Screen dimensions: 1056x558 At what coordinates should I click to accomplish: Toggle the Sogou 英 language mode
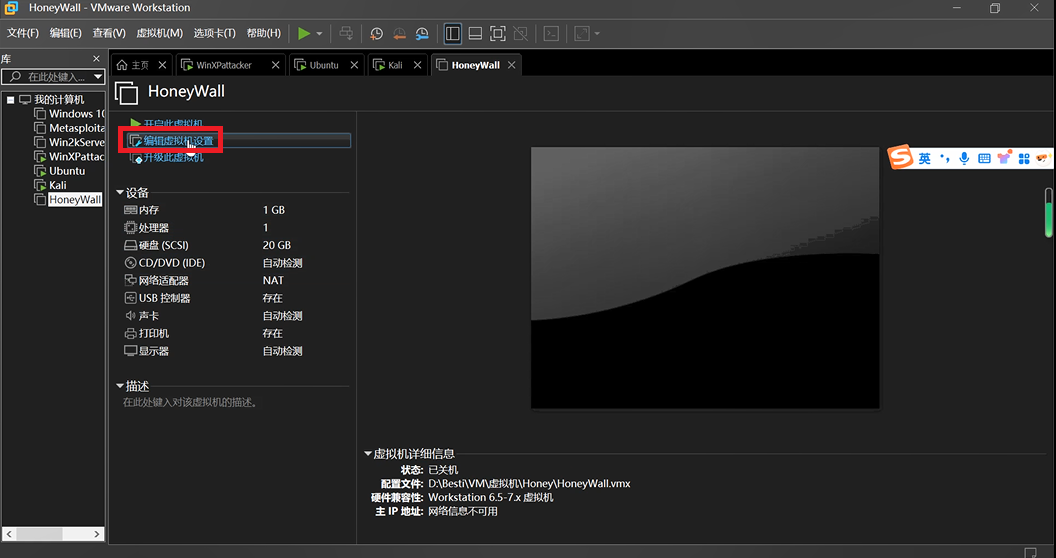925,158
